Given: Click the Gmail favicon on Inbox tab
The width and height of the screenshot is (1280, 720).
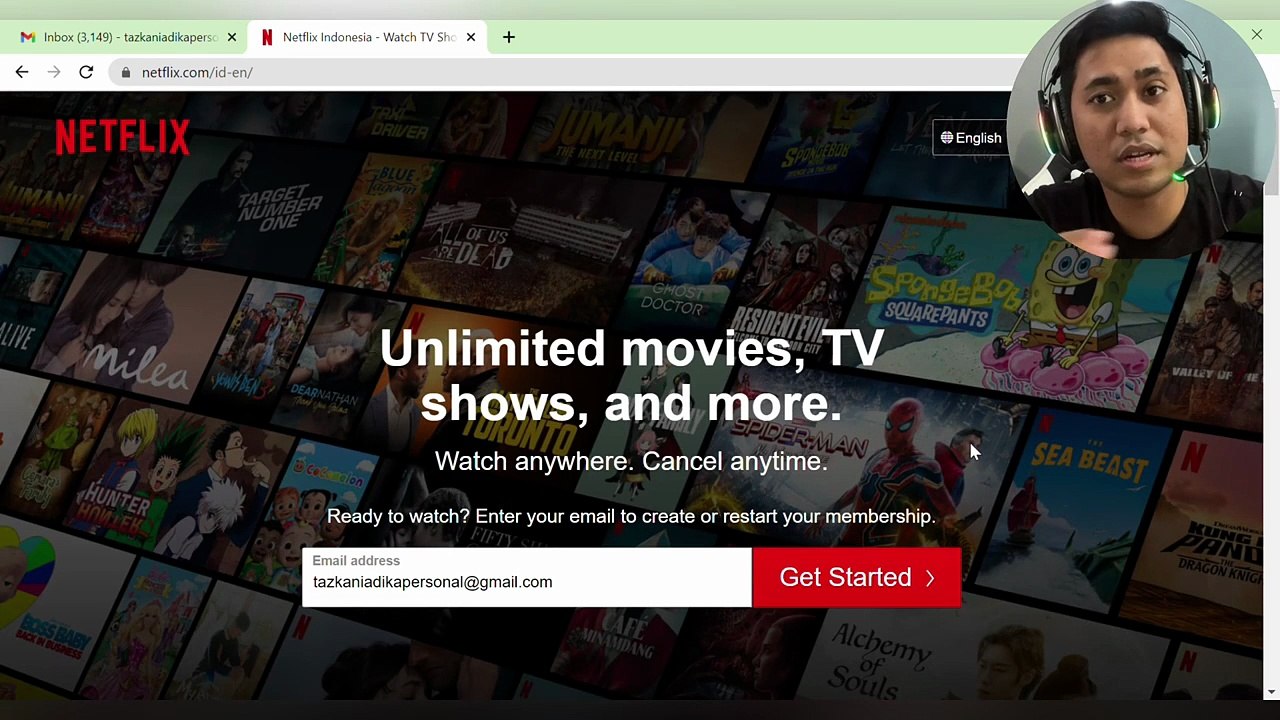Looking at the screenshot, I should (28, 37).
